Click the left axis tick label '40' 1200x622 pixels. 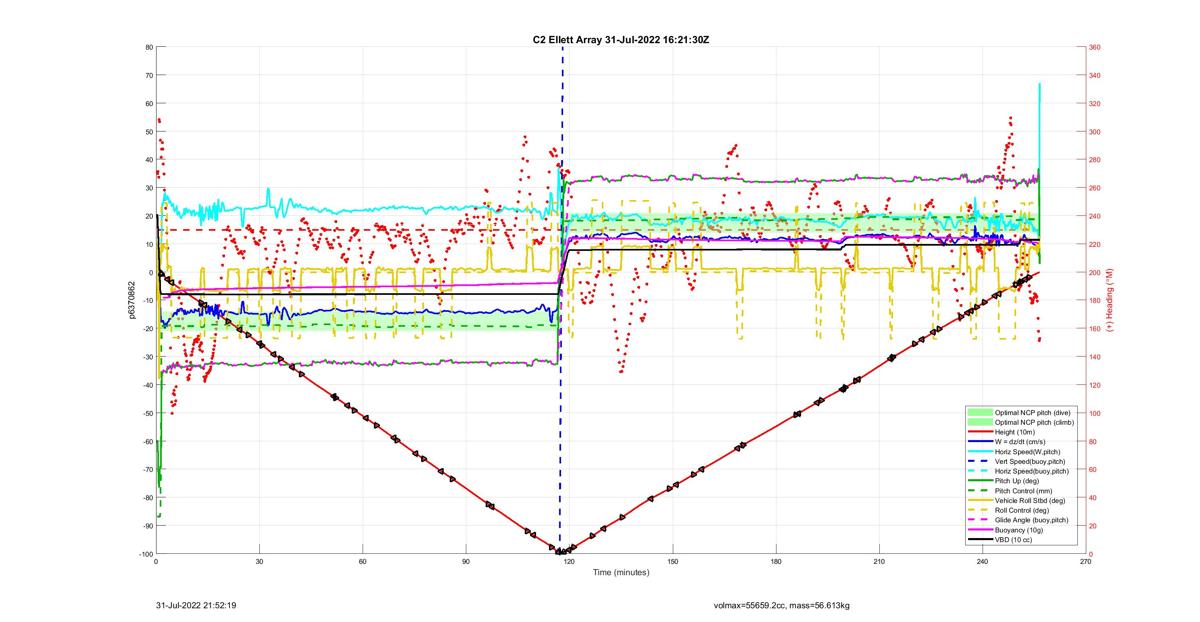[x=148, y=160]
